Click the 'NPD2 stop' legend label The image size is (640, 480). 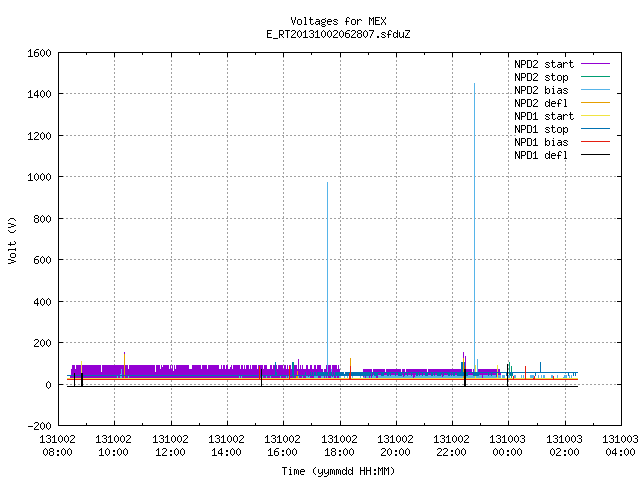click(541, 77)
